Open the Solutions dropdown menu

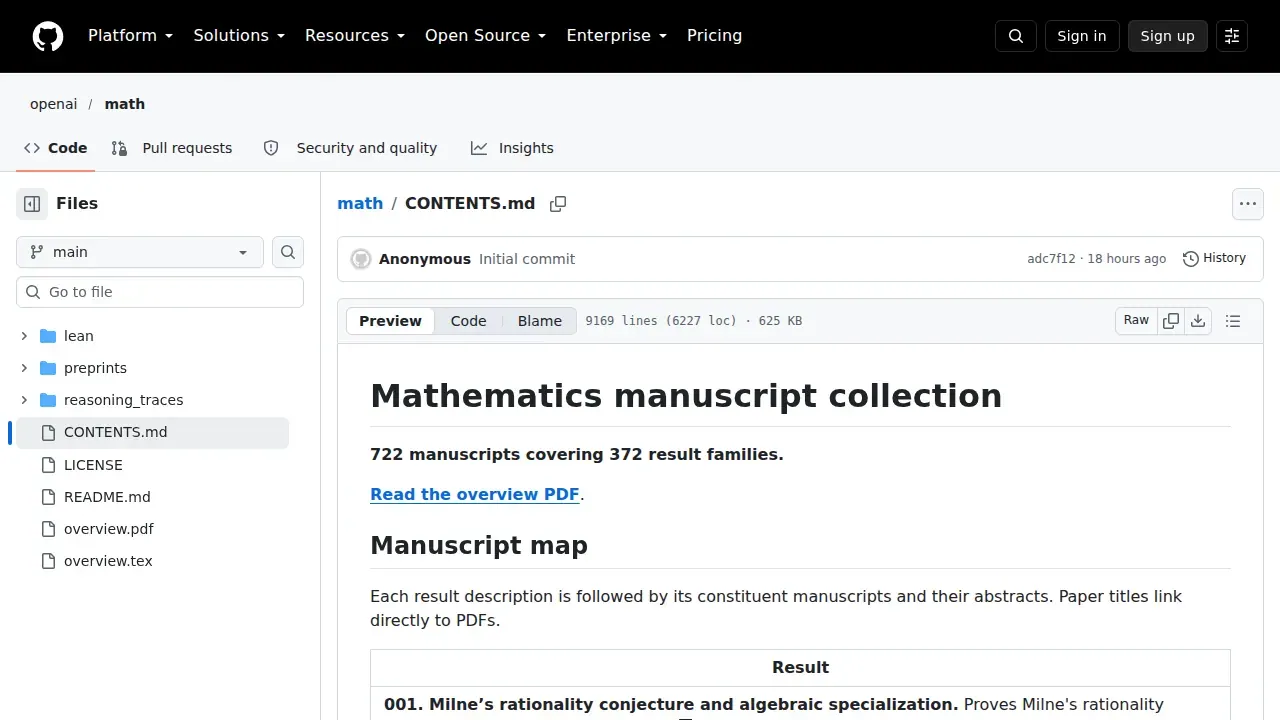[x=239, y=36]
